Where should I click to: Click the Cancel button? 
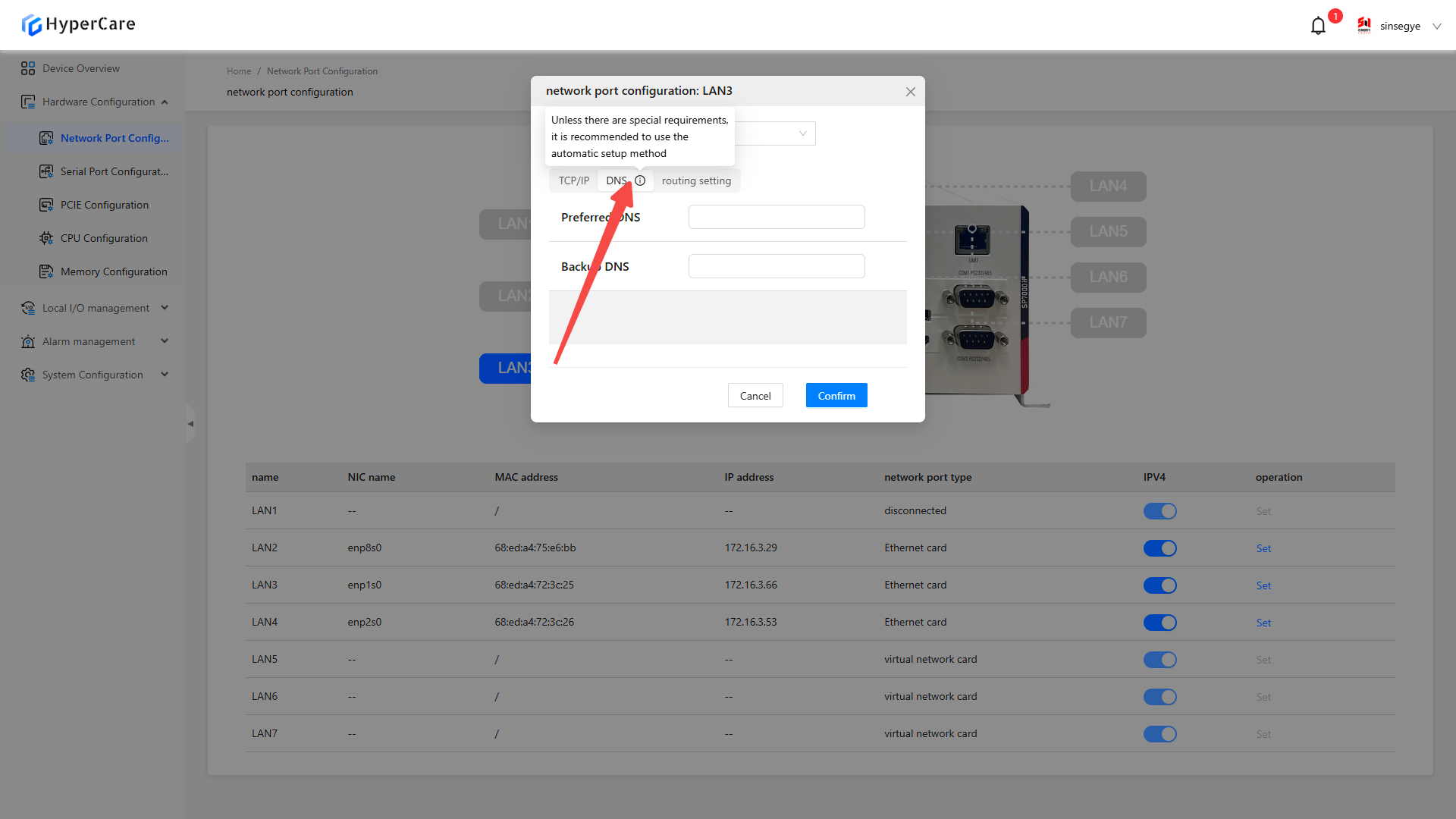(755, 395)
